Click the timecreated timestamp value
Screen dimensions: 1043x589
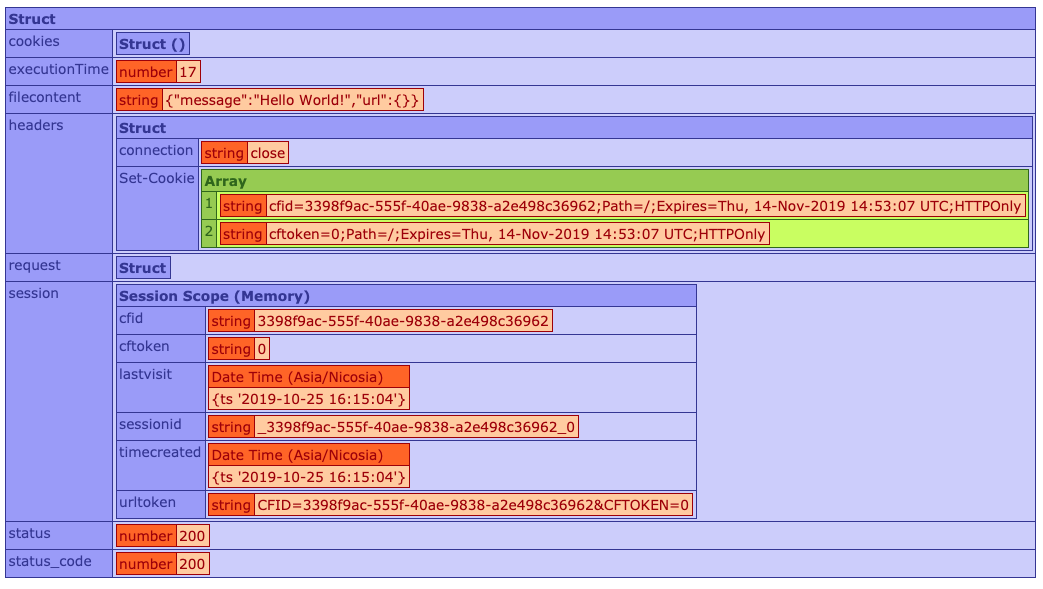pyautogui.click(x=308, y=477)
